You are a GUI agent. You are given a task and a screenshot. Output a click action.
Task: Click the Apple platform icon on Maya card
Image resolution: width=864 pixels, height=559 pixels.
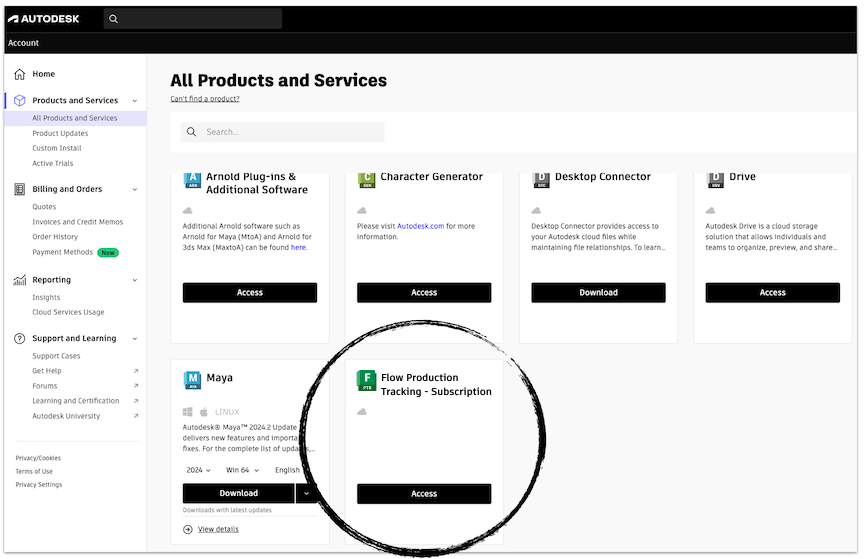pos(204,412)
